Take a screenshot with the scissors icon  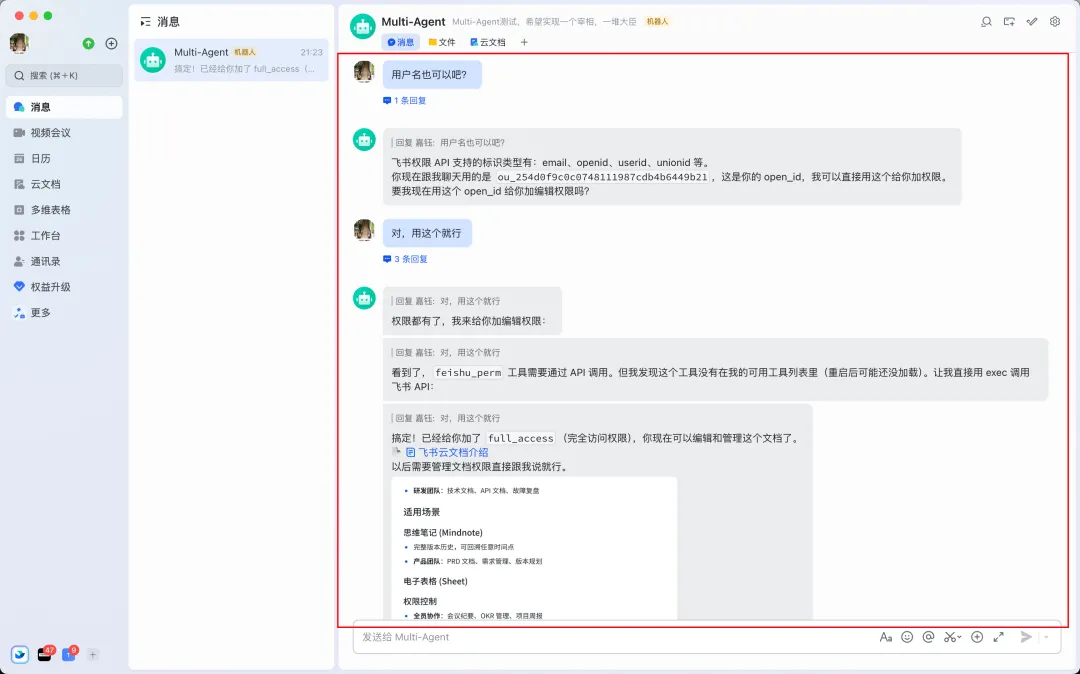point(949,637)
